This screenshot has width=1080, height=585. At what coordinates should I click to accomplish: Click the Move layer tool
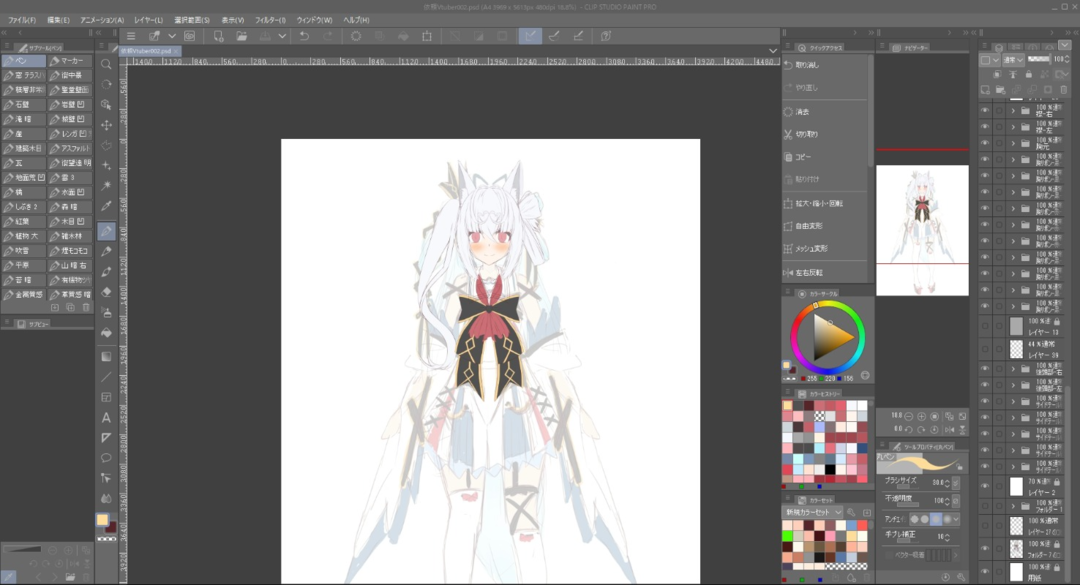(106, 125)
